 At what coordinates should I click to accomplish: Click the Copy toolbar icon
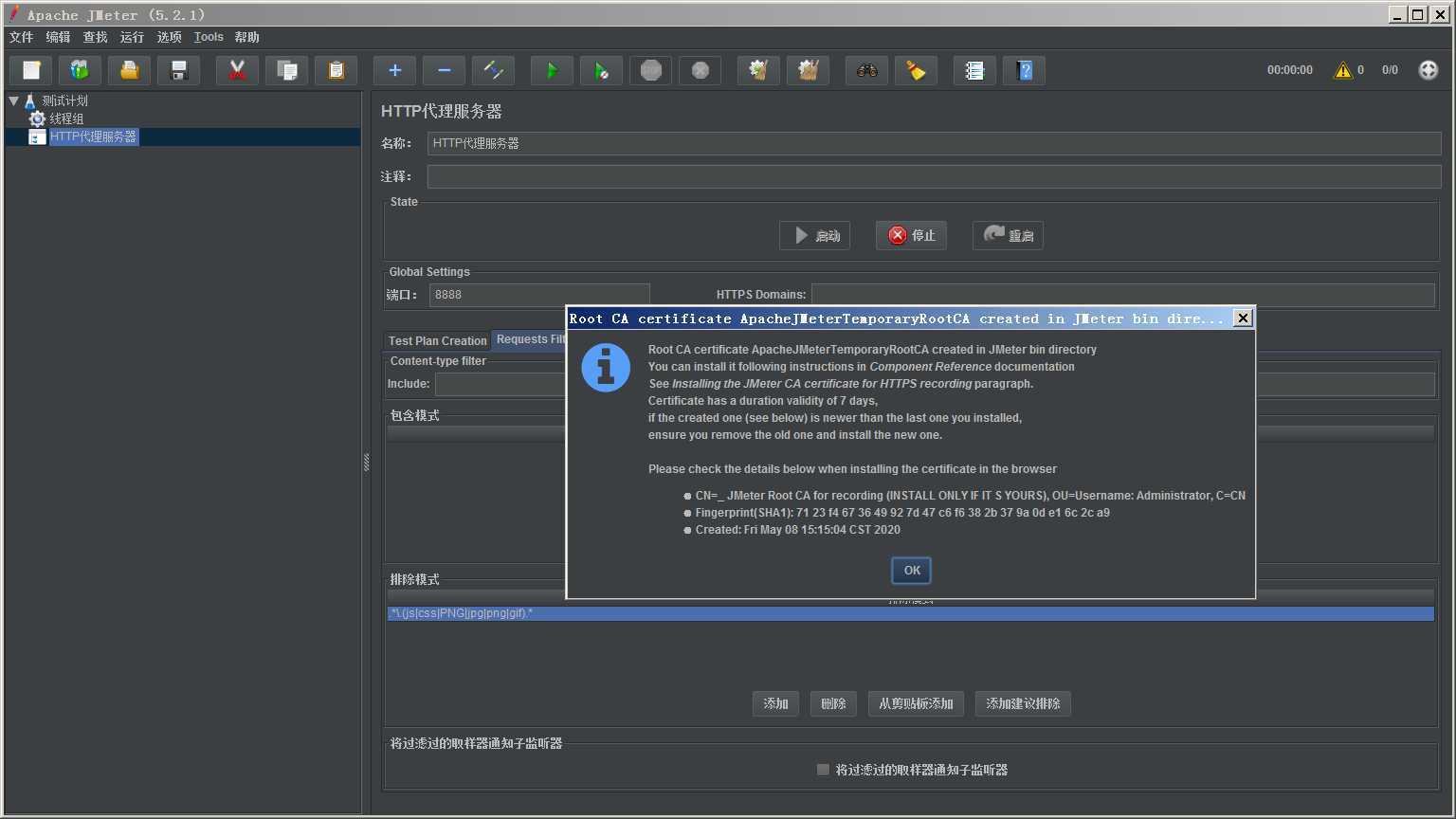pos(287,70)
